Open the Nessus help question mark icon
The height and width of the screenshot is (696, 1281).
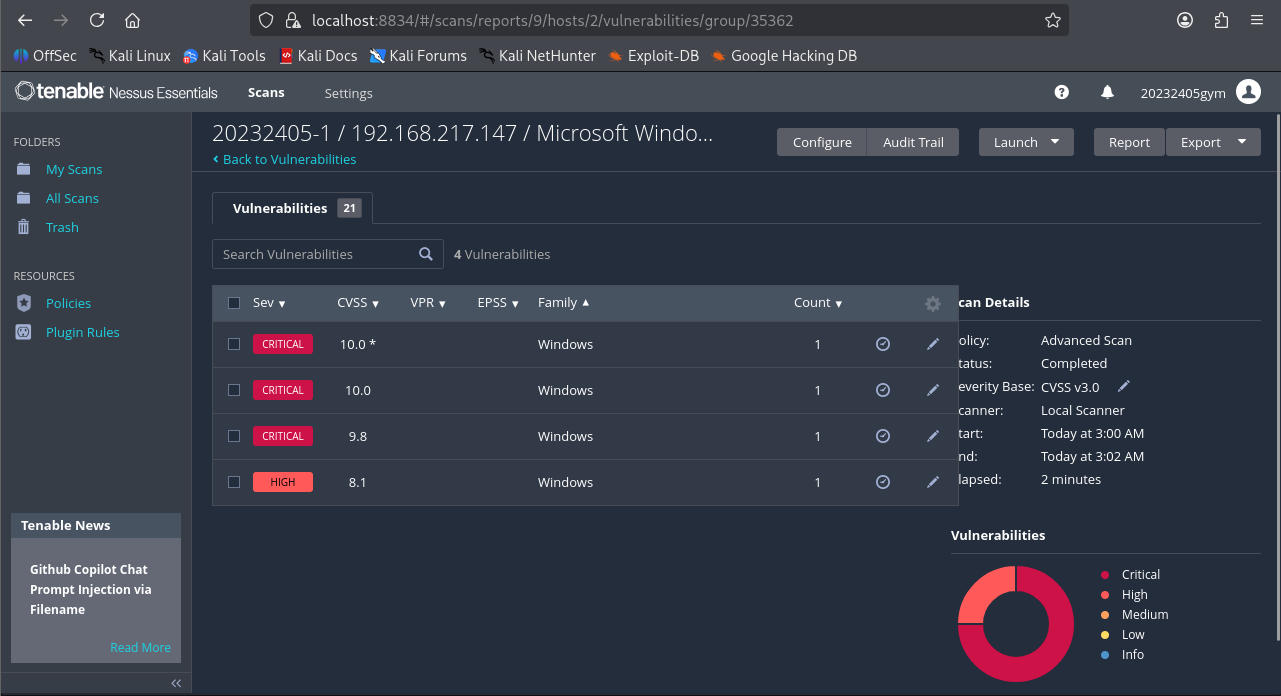pyautogui.click(x=1062, y=92)
